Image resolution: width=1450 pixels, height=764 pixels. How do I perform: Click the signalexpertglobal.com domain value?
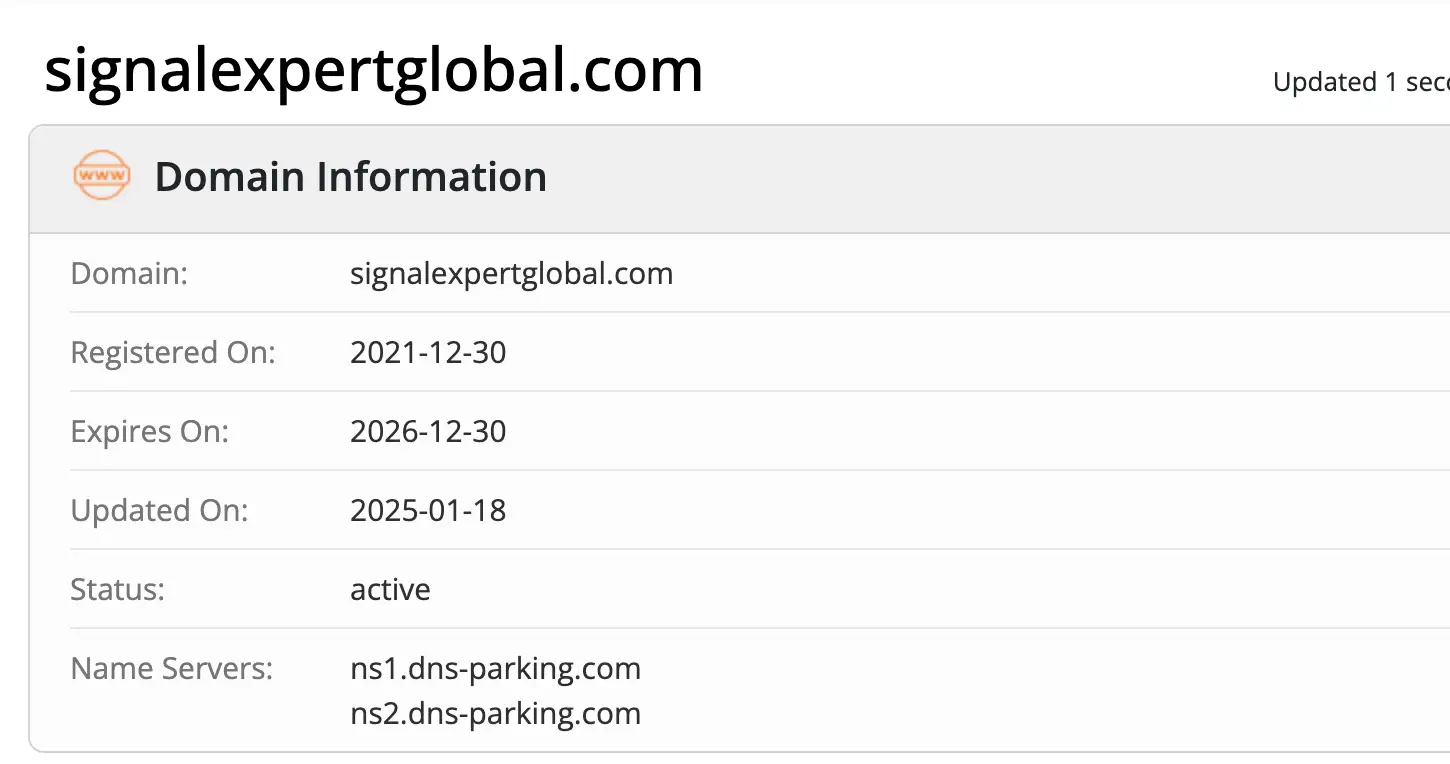point(511,273)
